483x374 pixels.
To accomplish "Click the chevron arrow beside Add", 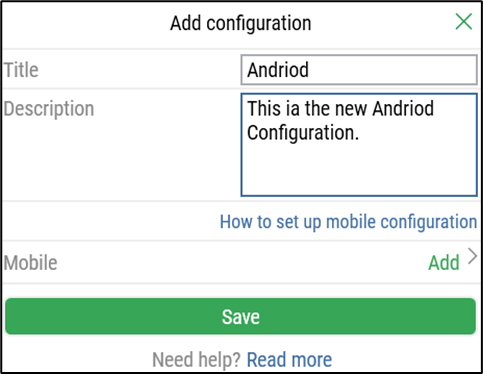I will (x=472, y=256).
